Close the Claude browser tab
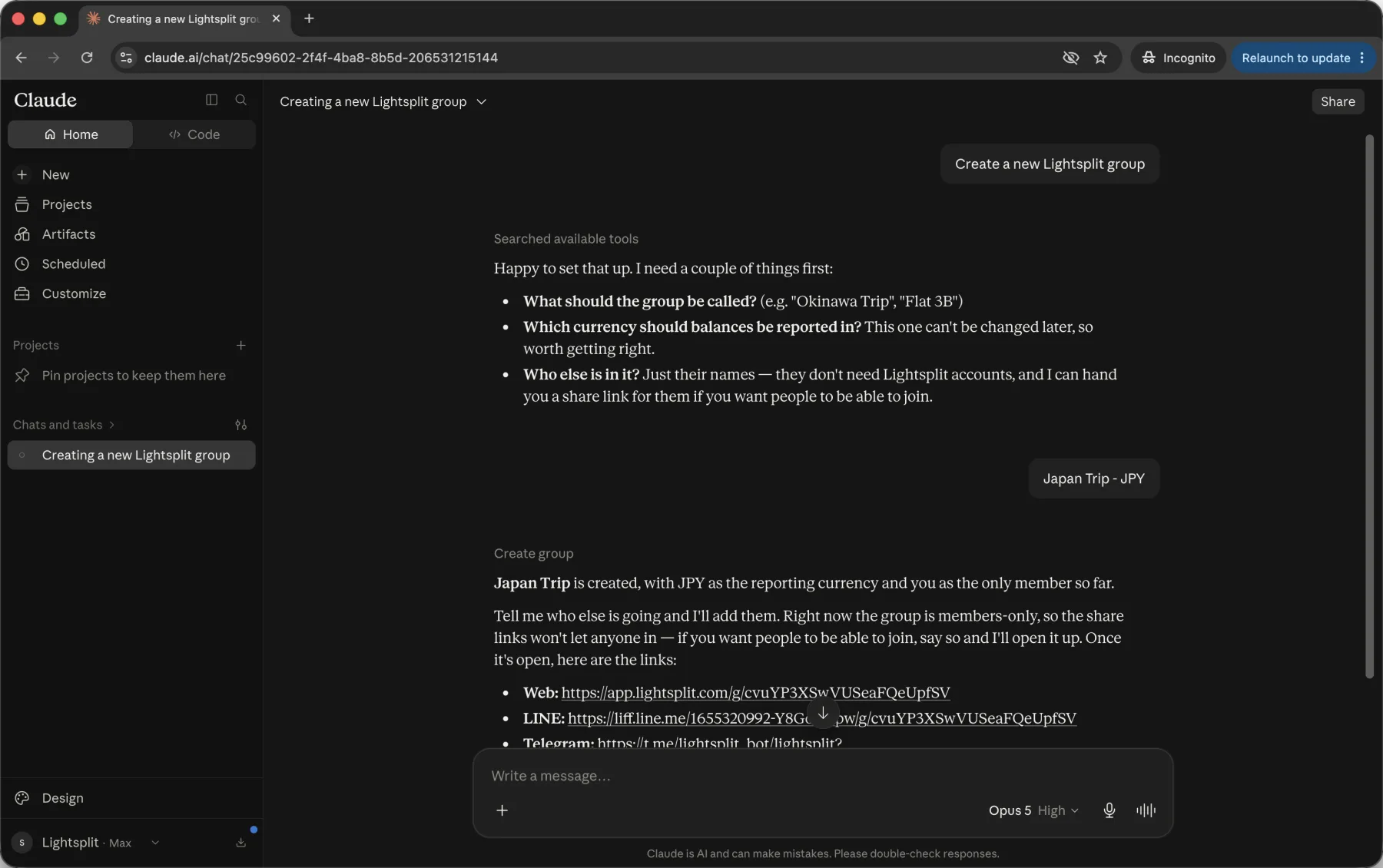Image resolution: width=1383 pixels, height=868 pixels. (x=276, y=18)
